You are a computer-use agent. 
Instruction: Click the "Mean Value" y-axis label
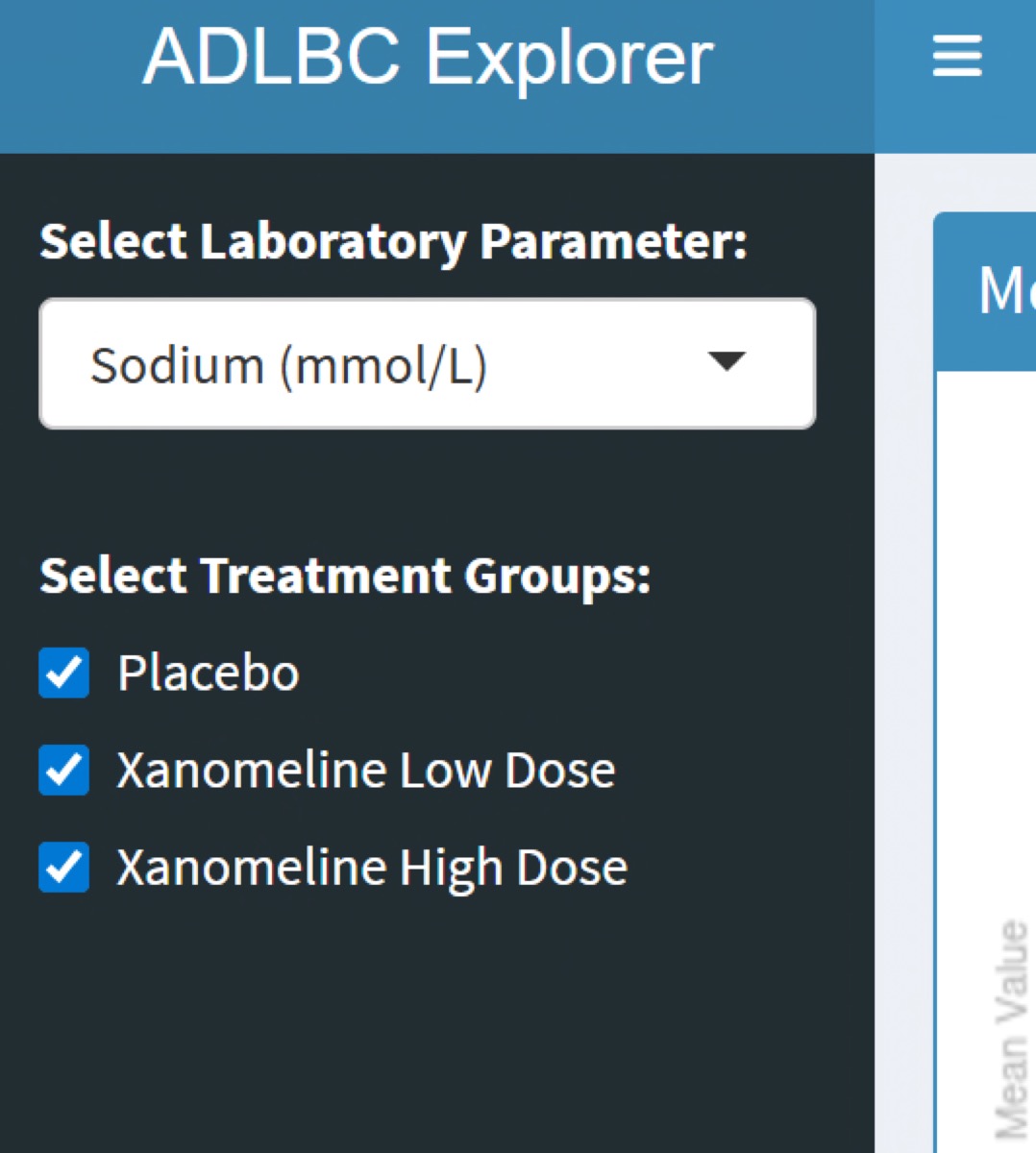[1011, 1028]
